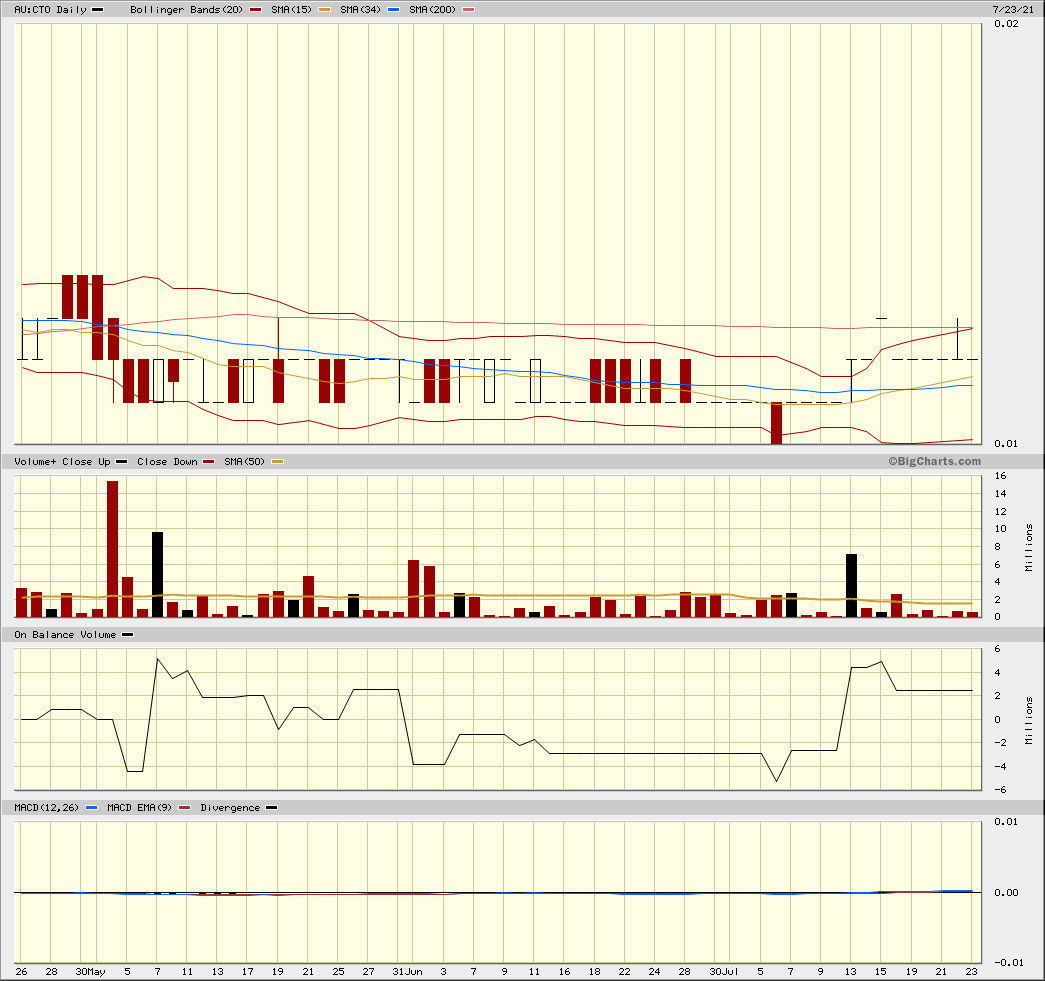The image size is (1045, 981).
Task: Click the 17 label on the date axis
Action: click(x=248, y=972)
